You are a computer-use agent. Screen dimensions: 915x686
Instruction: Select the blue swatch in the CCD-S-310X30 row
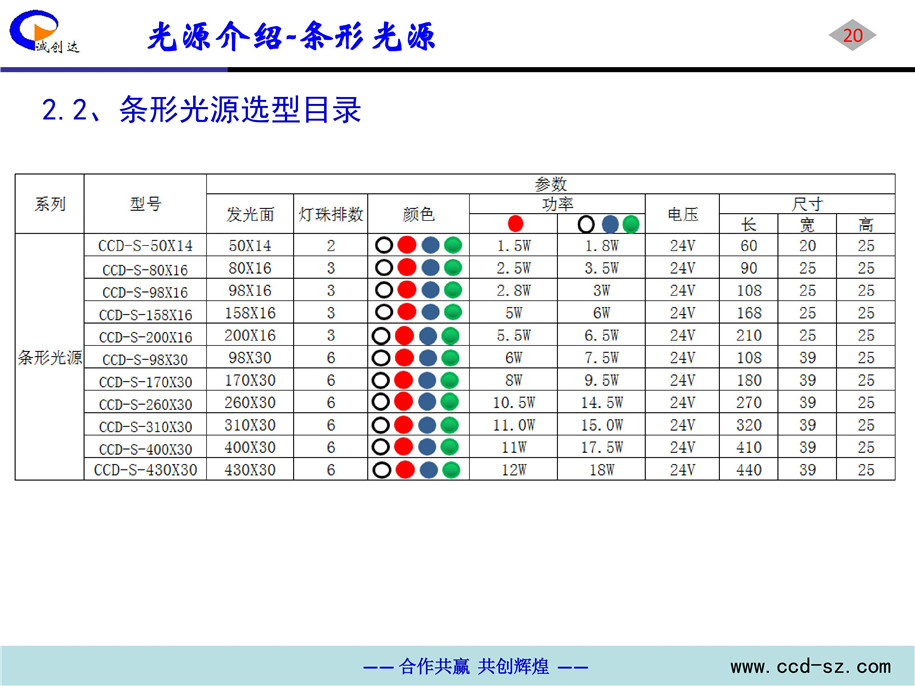pos(430,425)
